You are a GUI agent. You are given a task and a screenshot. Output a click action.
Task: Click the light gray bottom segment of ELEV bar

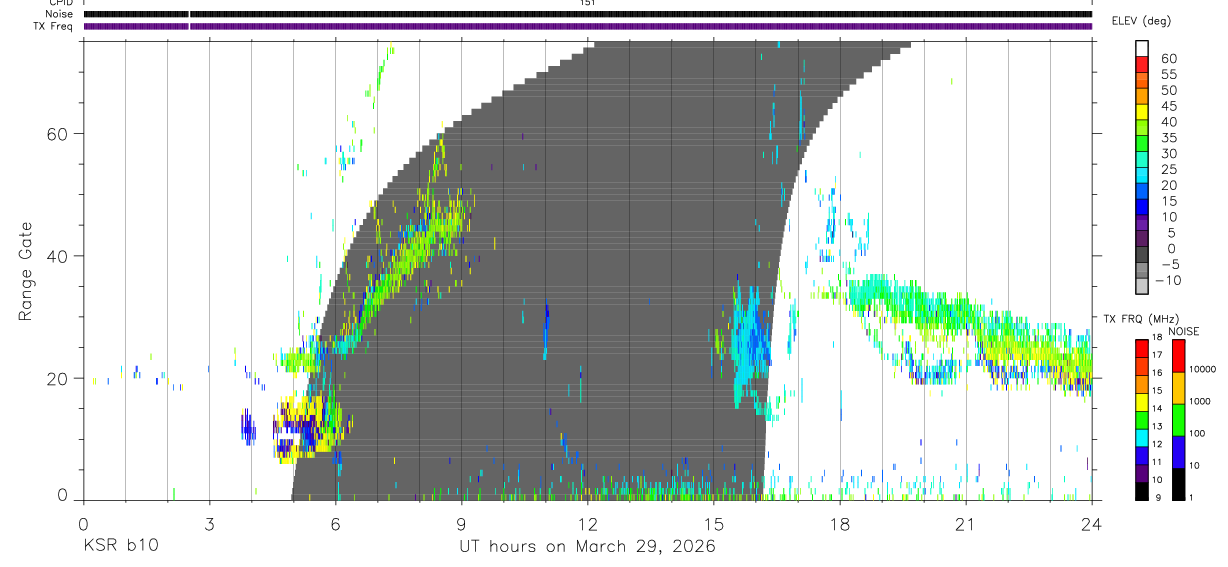(x=1142, y=286)
